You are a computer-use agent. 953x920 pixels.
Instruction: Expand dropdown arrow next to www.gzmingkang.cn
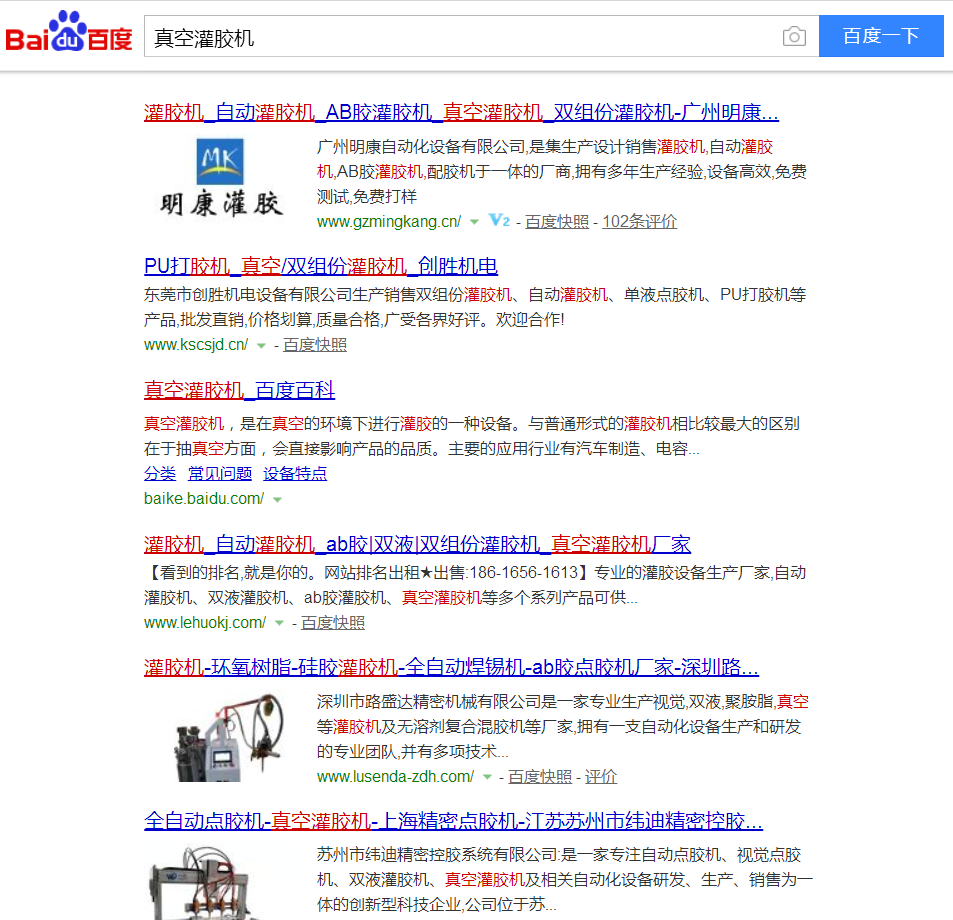tap(474, 222)
